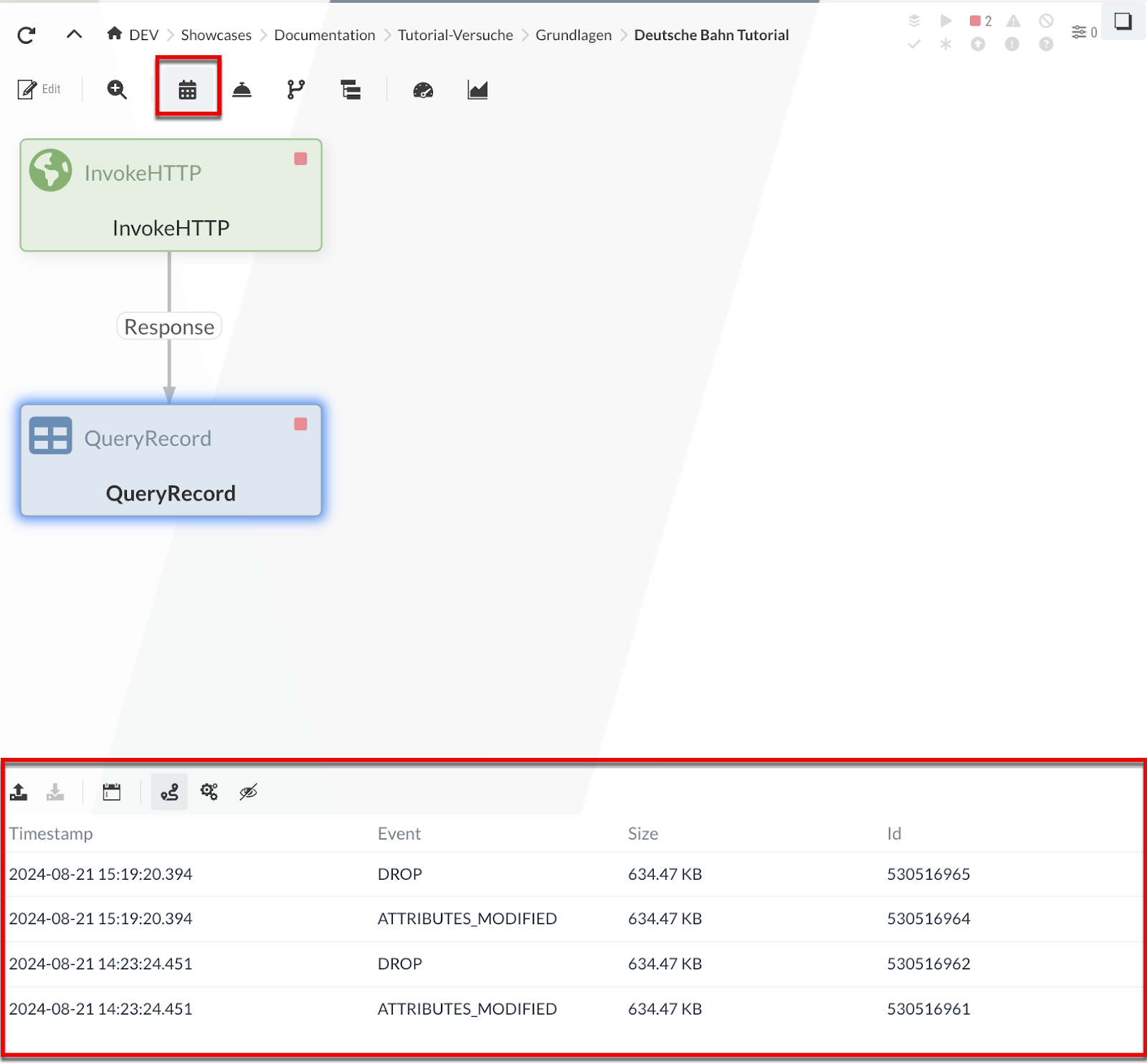Toggle the panel layout button at top right

pos(1123,22)
